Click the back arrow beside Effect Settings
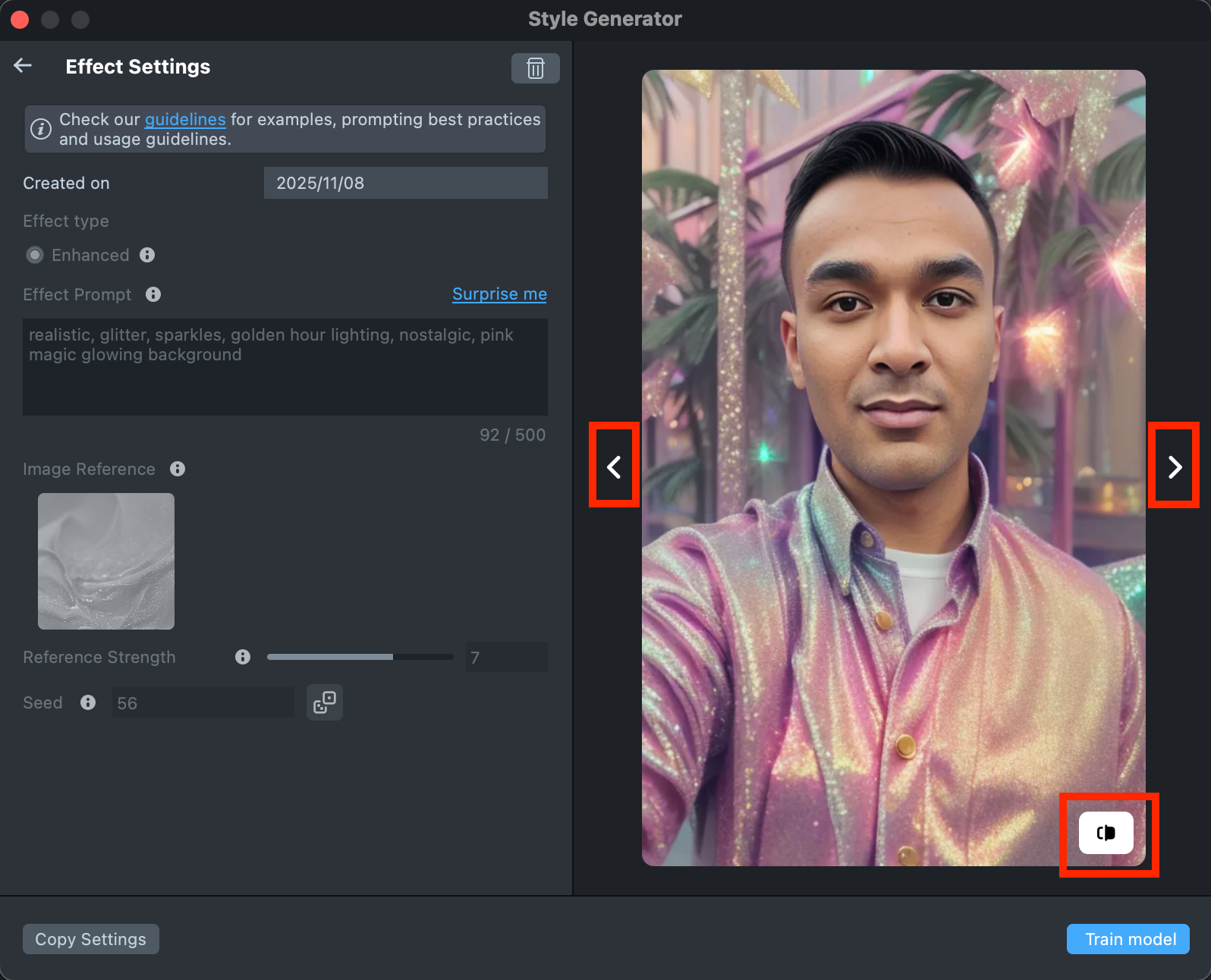Screen dimensions: 1211x980 (x=23, y=66)
